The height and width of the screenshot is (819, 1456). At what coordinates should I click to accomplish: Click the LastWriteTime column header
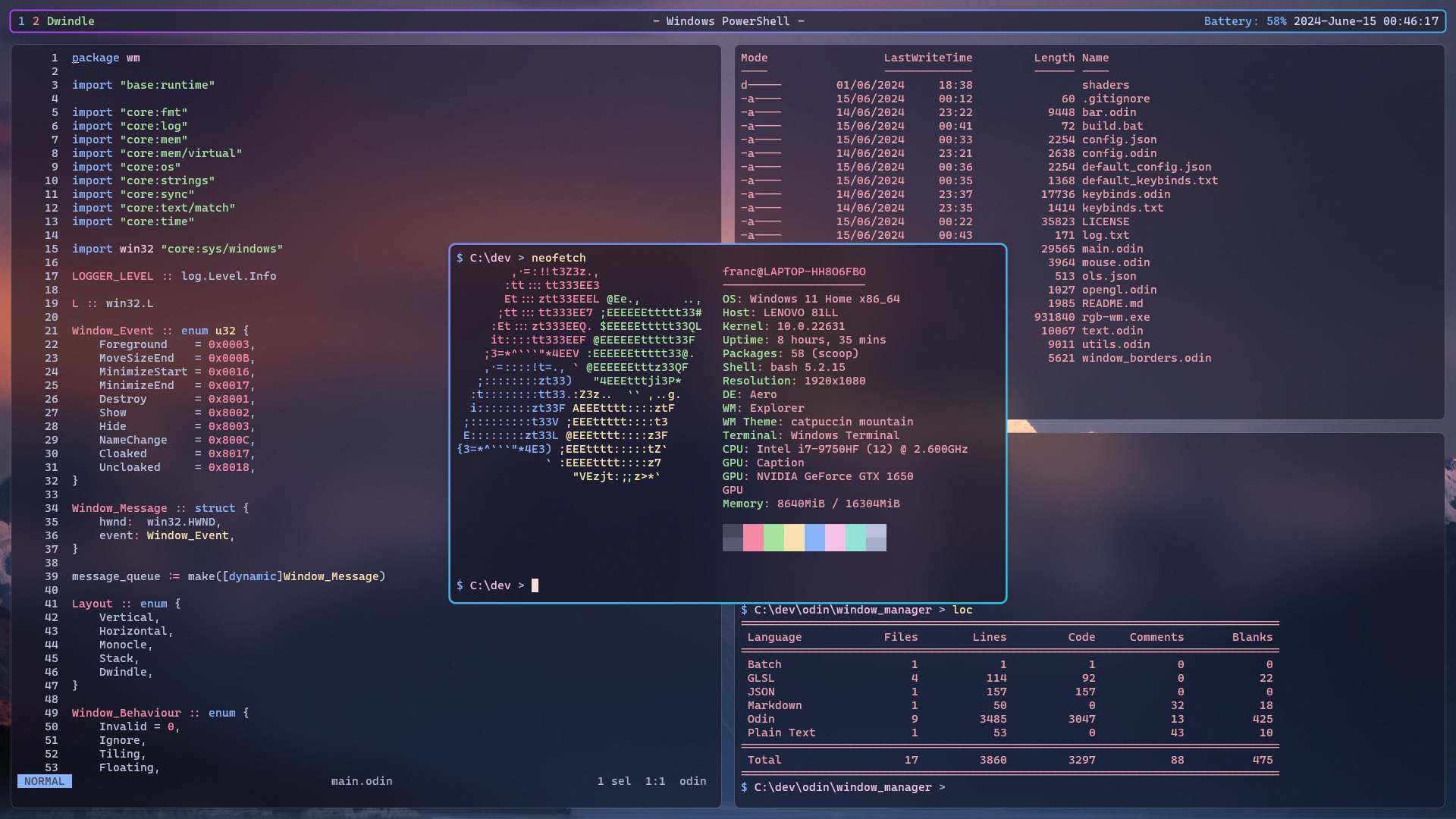click(927, 58)
